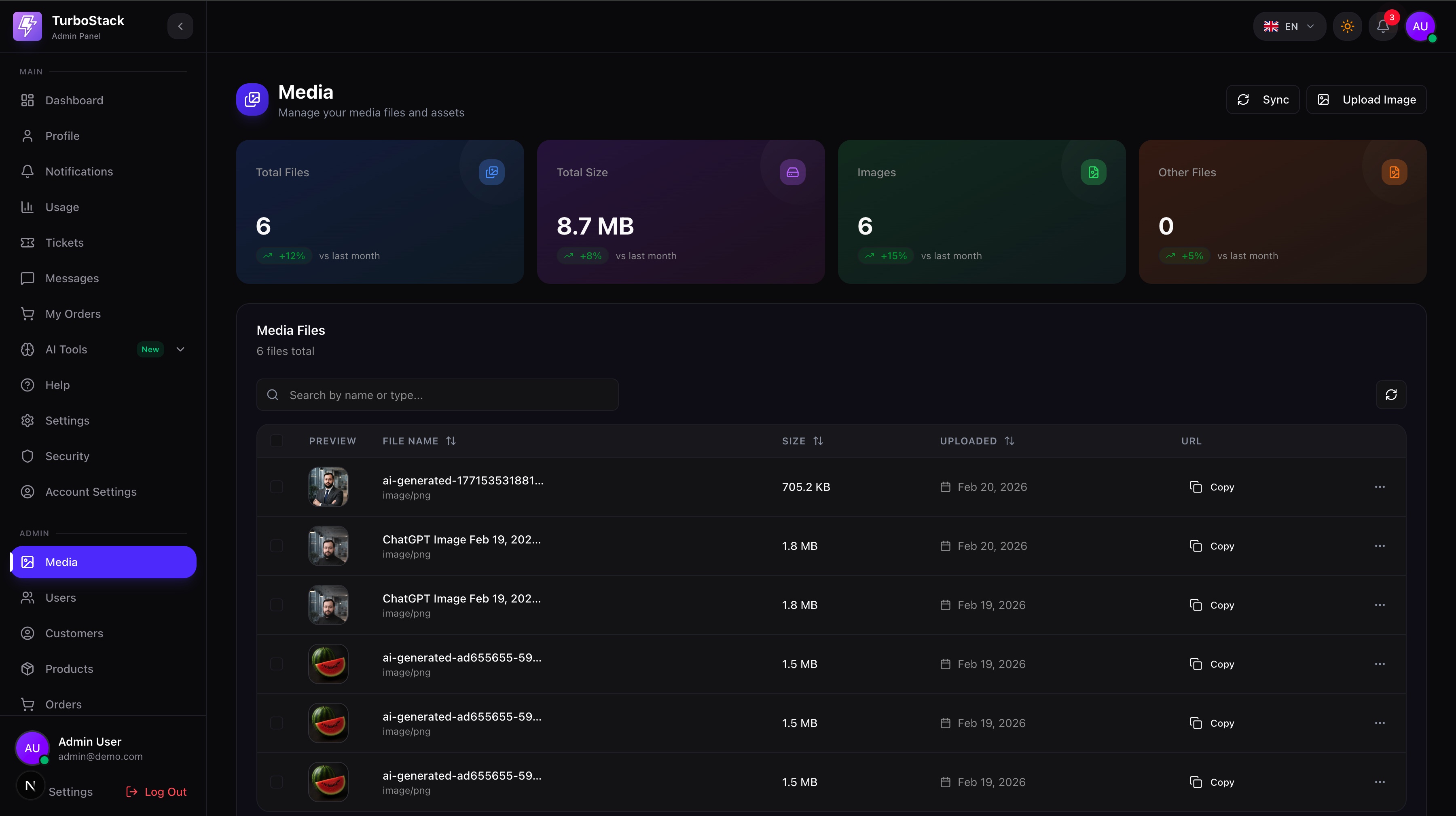
Task: Expand the AI Tools submenu chevron
Action: 180,349
